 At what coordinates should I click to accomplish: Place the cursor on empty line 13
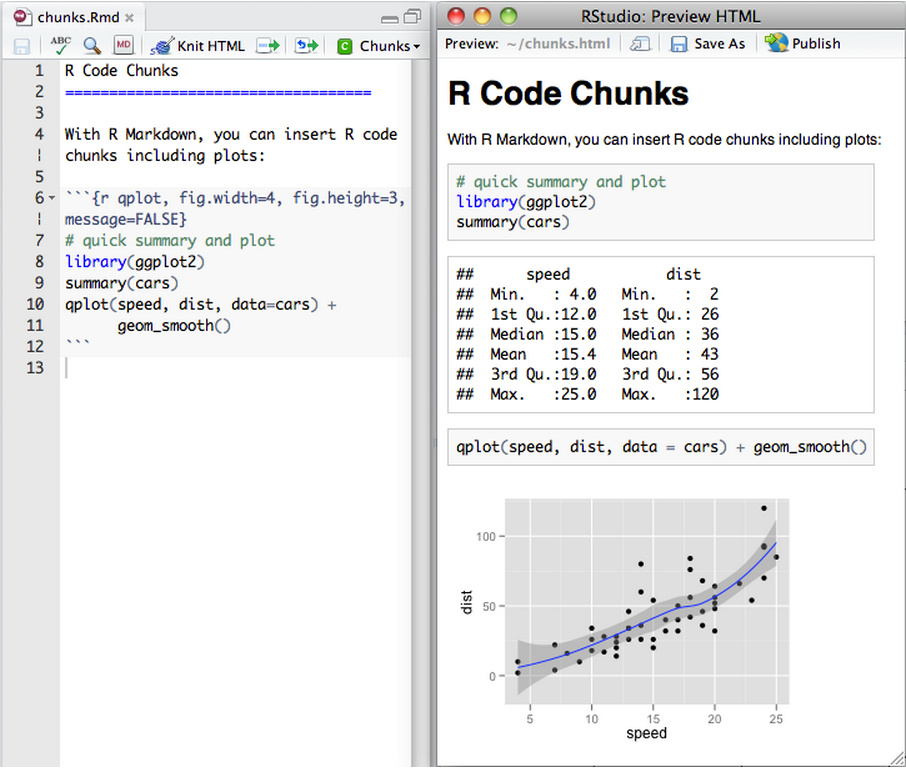point(237,368)
